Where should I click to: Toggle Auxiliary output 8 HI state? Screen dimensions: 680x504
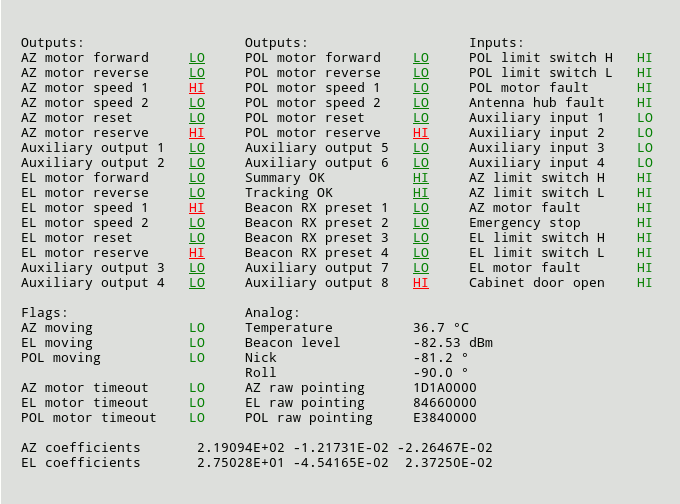420,283
